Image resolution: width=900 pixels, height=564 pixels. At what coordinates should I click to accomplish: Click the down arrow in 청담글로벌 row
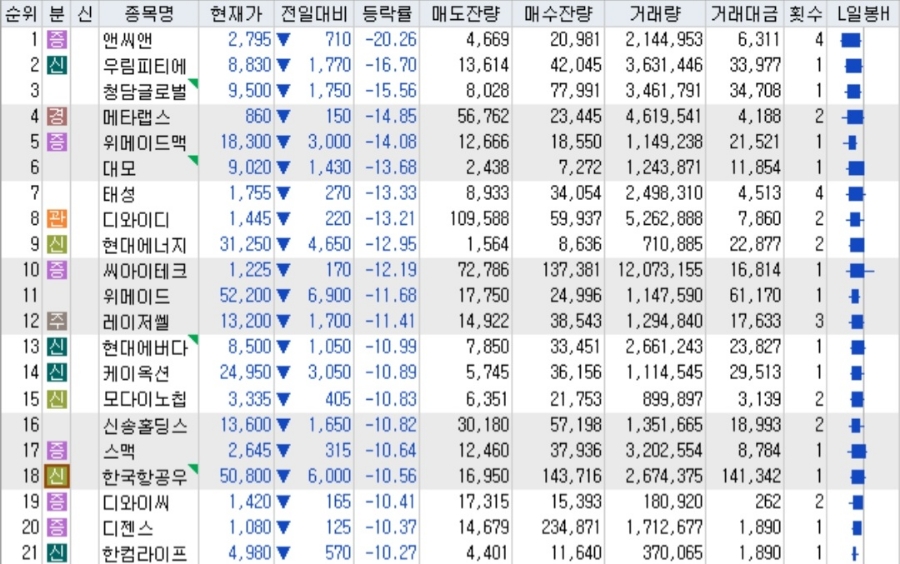[283, 91]
